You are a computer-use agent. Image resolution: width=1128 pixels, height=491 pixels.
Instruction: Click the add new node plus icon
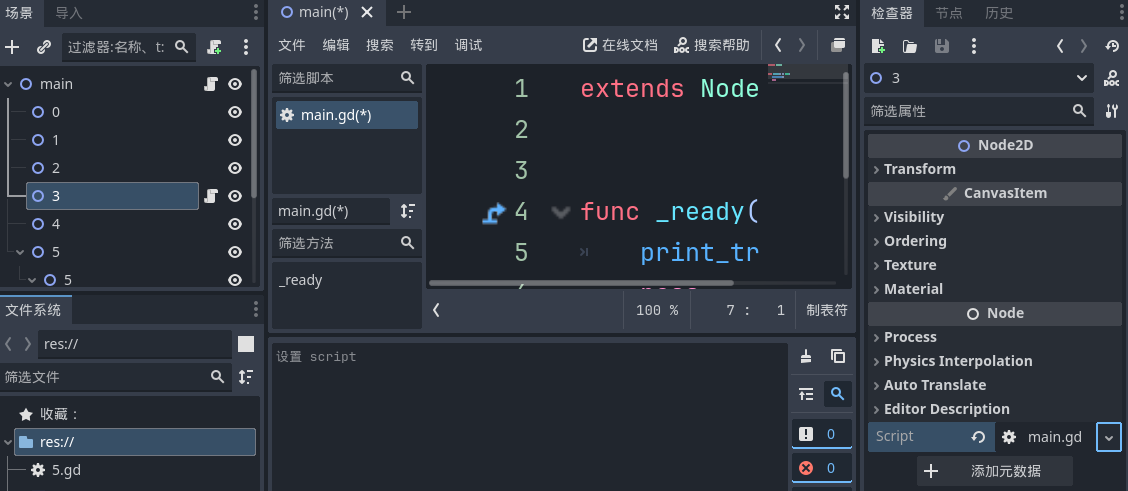pyautogui.click(x=12, y=47)
